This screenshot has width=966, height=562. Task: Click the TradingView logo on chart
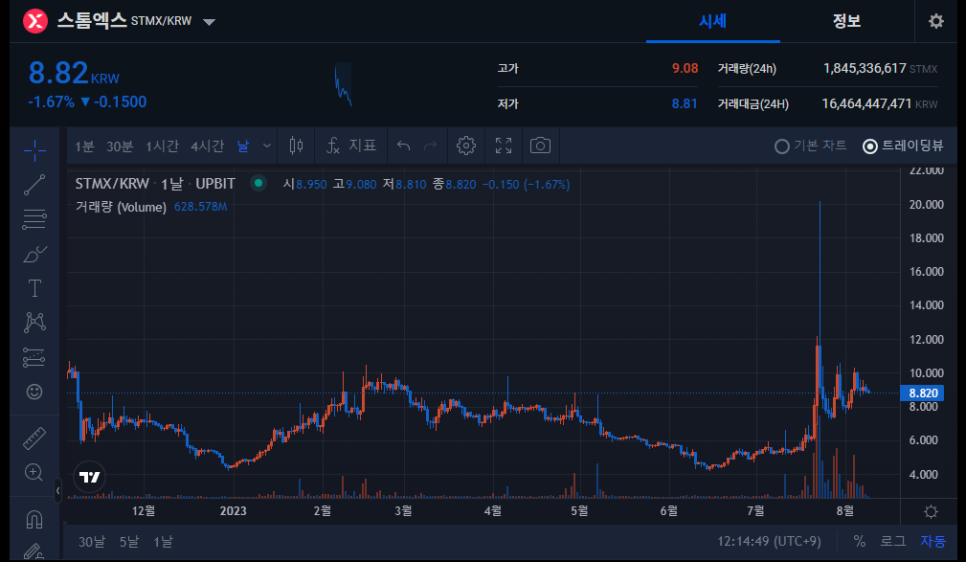tap(89, 477)
